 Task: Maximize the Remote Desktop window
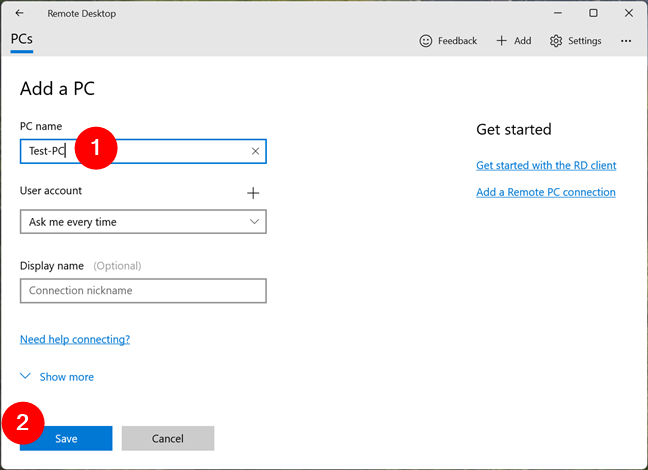(x=593, y=13)
